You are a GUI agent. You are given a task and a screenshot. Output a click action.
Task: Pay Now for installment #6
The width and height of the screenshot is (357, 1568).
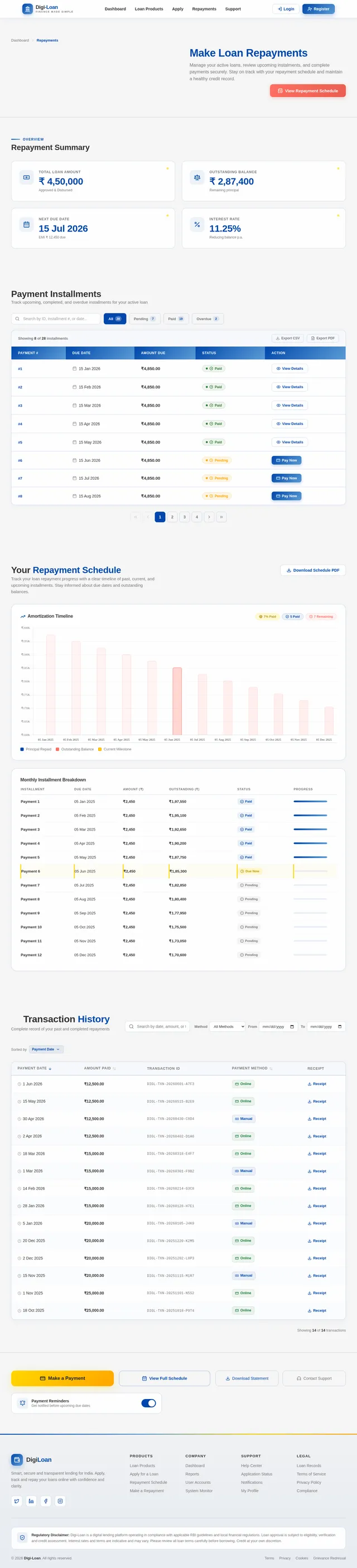[x=286, y=460]
